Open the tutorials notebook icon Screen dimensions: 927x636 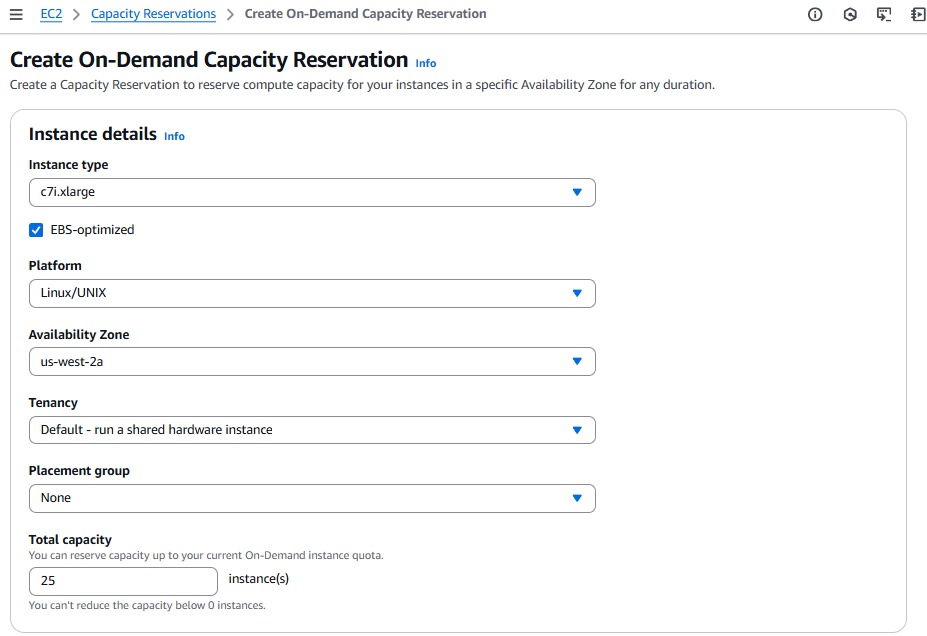click(x=918, y=15)
